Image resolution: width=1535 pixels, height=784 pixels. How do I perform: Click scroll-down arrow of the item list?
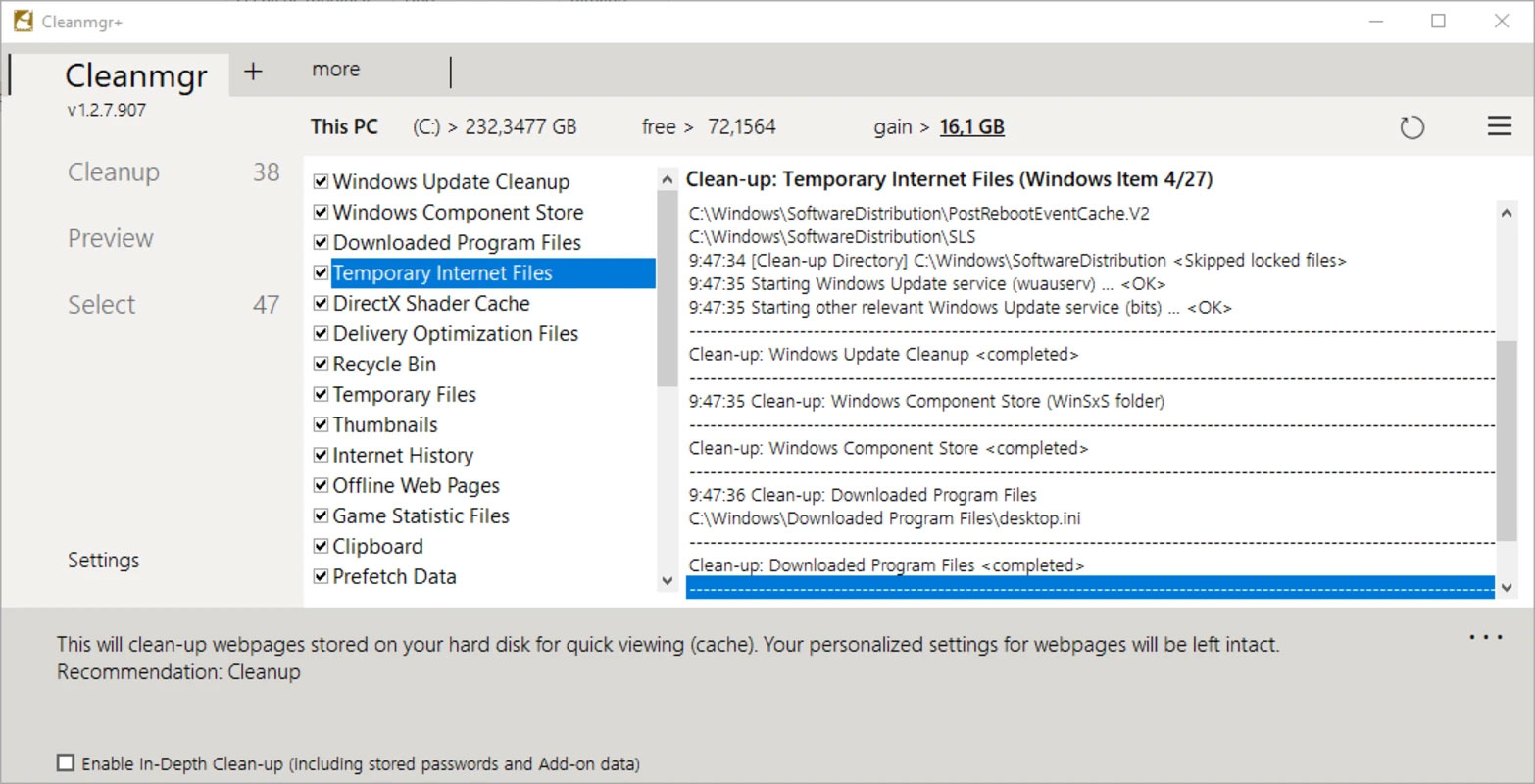[x=668, y=581]
